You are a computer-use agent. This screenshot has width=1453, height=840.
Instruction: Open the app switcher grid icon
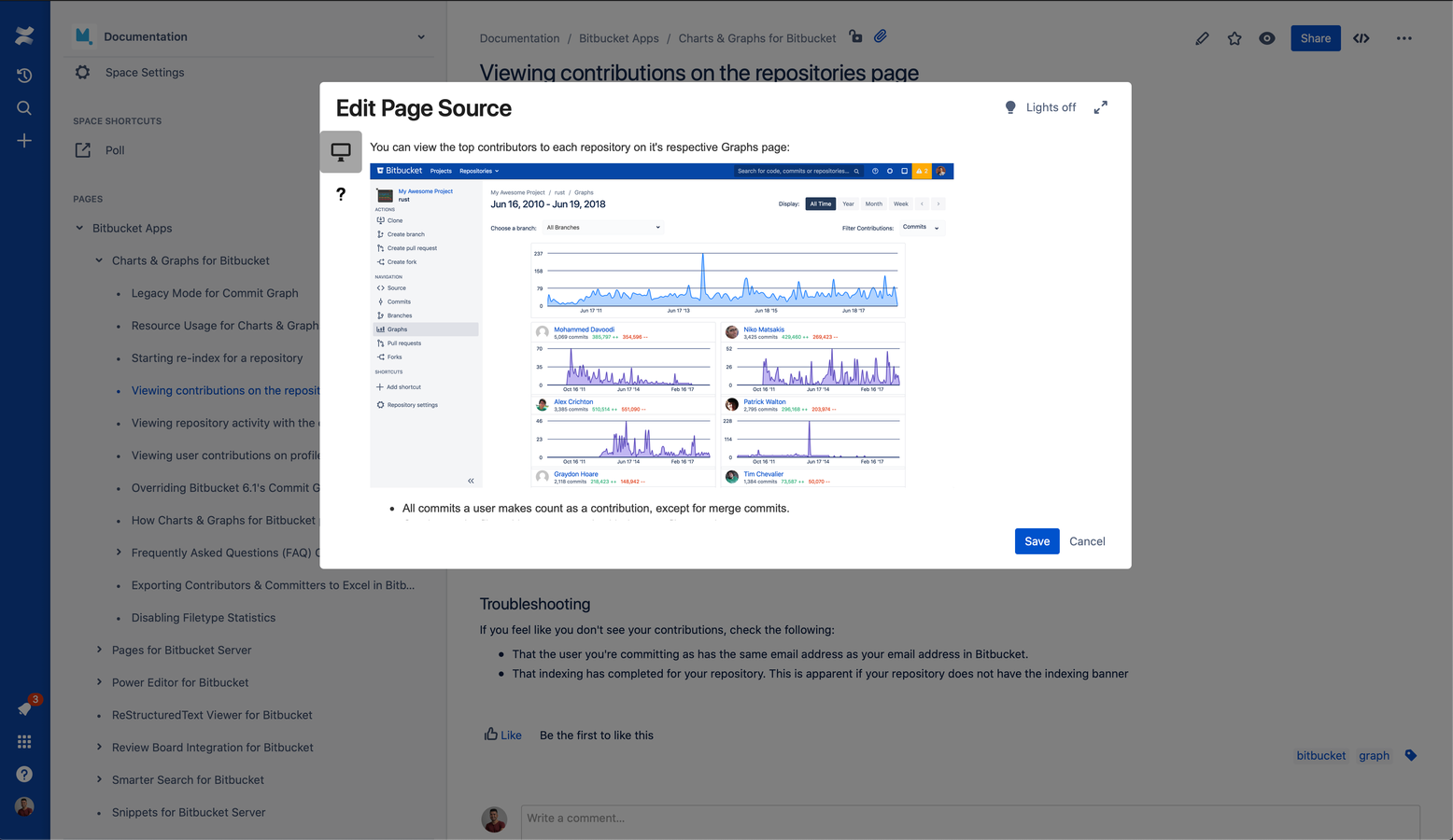click(24, 741)
